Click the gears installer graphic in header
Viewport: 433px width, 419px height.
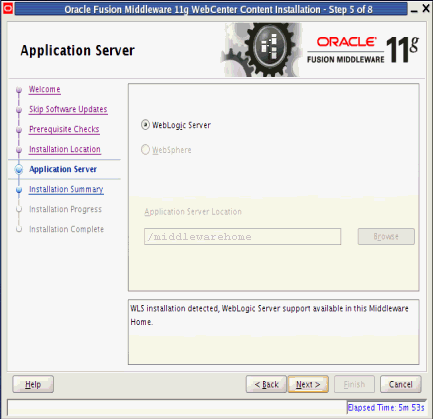(x=262, y=50)
